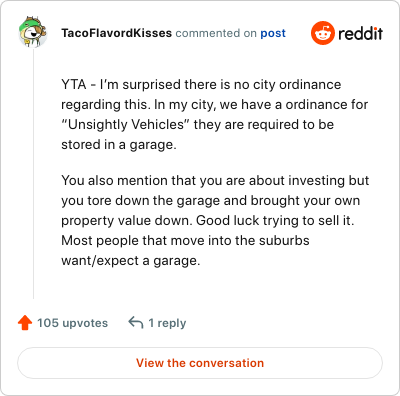Click the orange Reddit Snoo logo
400x396 pixels.
[x=322, y=33]
